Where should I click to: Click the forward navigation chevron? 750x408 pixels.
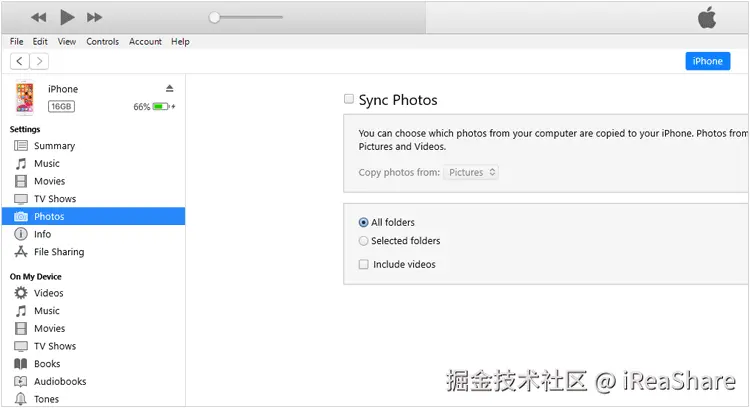(x=39, y=61)
